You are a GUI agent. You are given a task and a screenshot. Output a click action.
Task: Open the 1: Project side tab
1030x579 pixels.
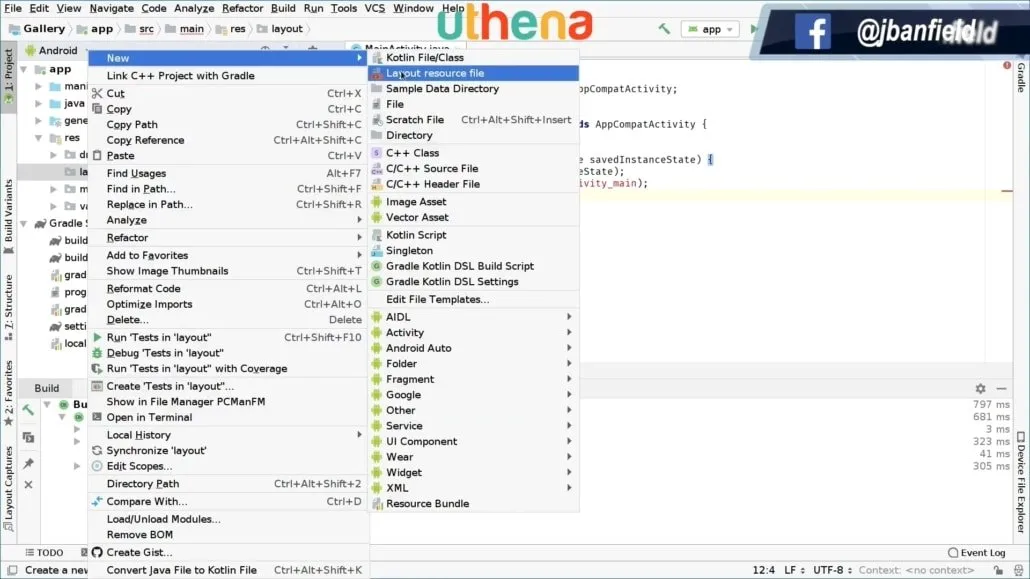coord(9,76)
